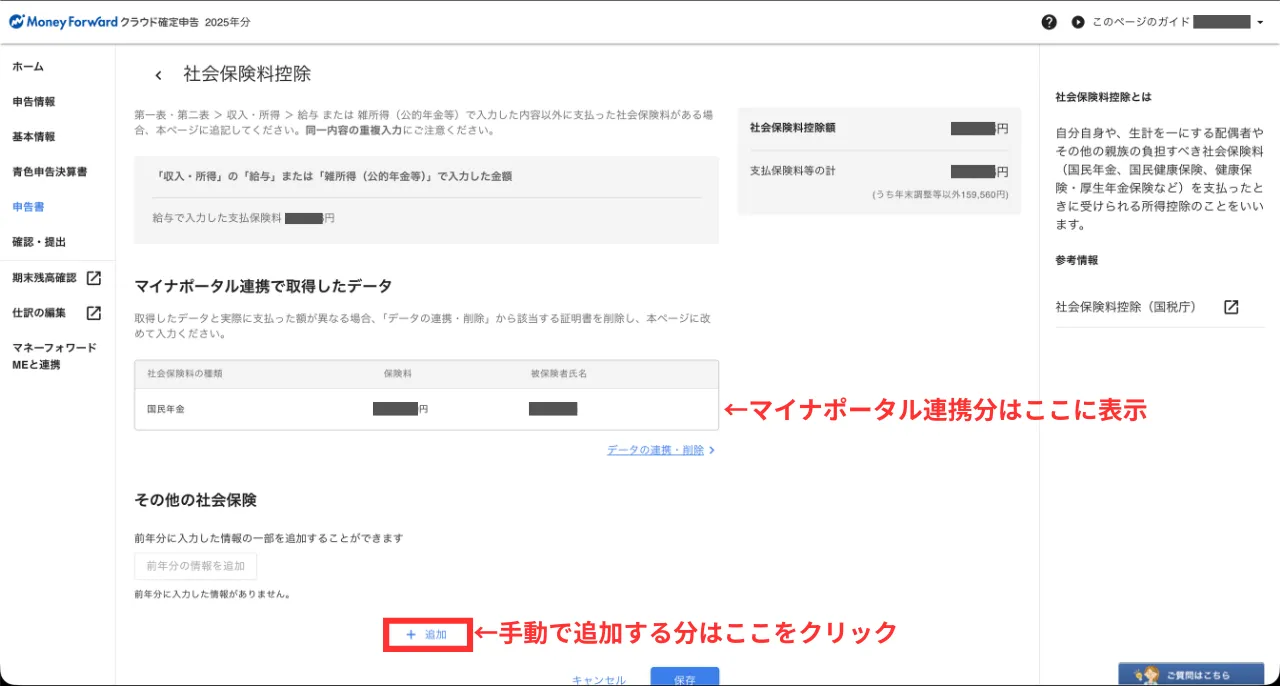Click the Money Forward logo
Screen dimensions: 1280x686
pyautogui.click(x=64, y=21)
